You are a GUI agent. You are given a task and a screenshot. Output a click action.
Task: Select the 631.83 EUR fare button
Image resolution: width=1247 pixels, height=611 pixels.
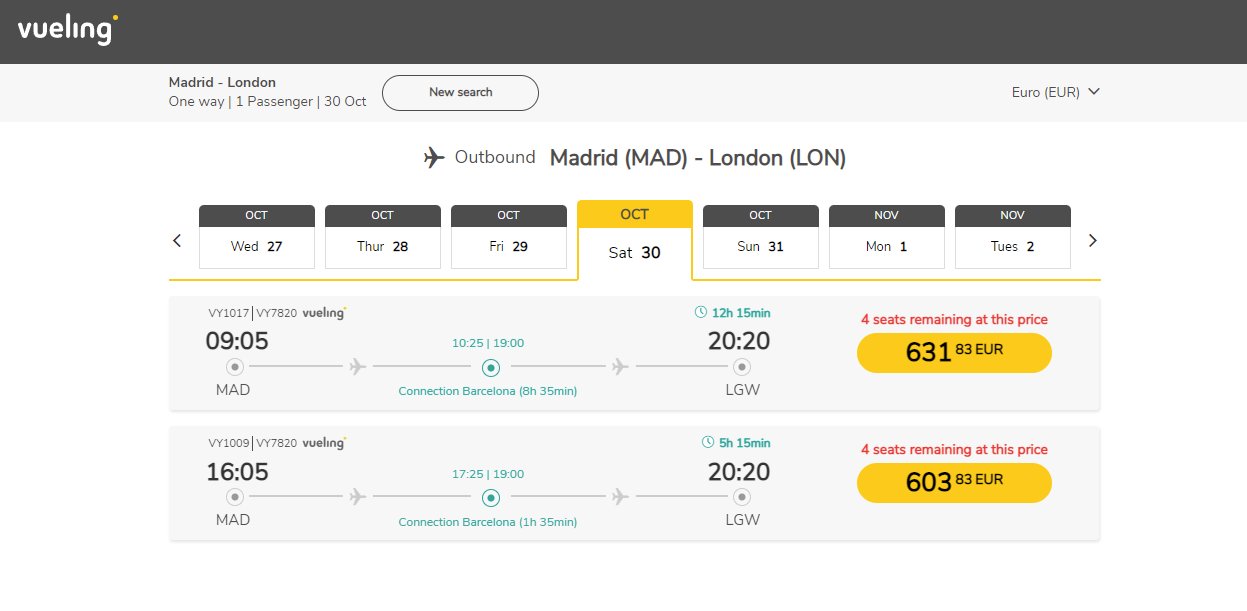(x=954, y=352)
